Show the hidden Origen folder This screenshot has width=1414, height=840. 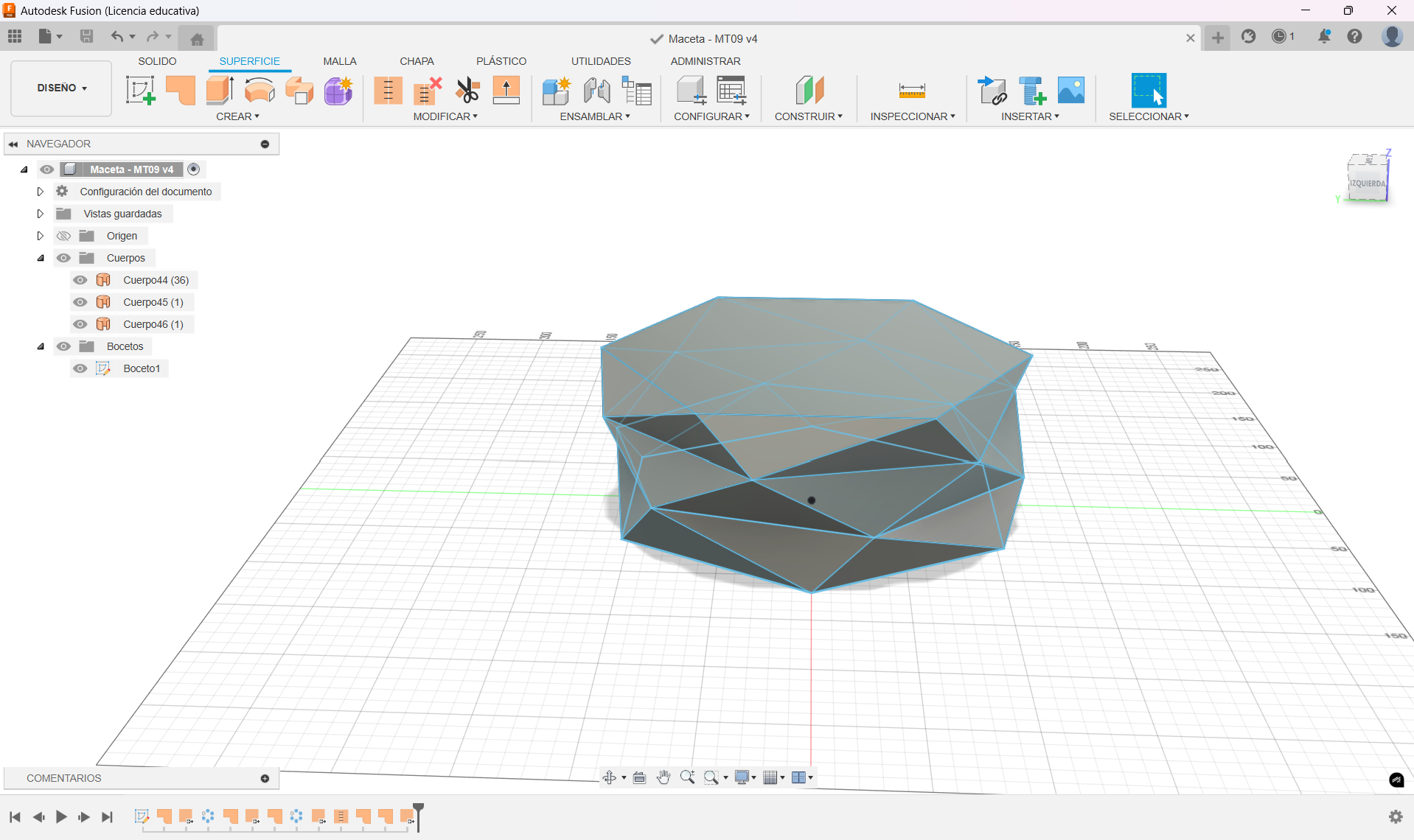pos(64,236)
